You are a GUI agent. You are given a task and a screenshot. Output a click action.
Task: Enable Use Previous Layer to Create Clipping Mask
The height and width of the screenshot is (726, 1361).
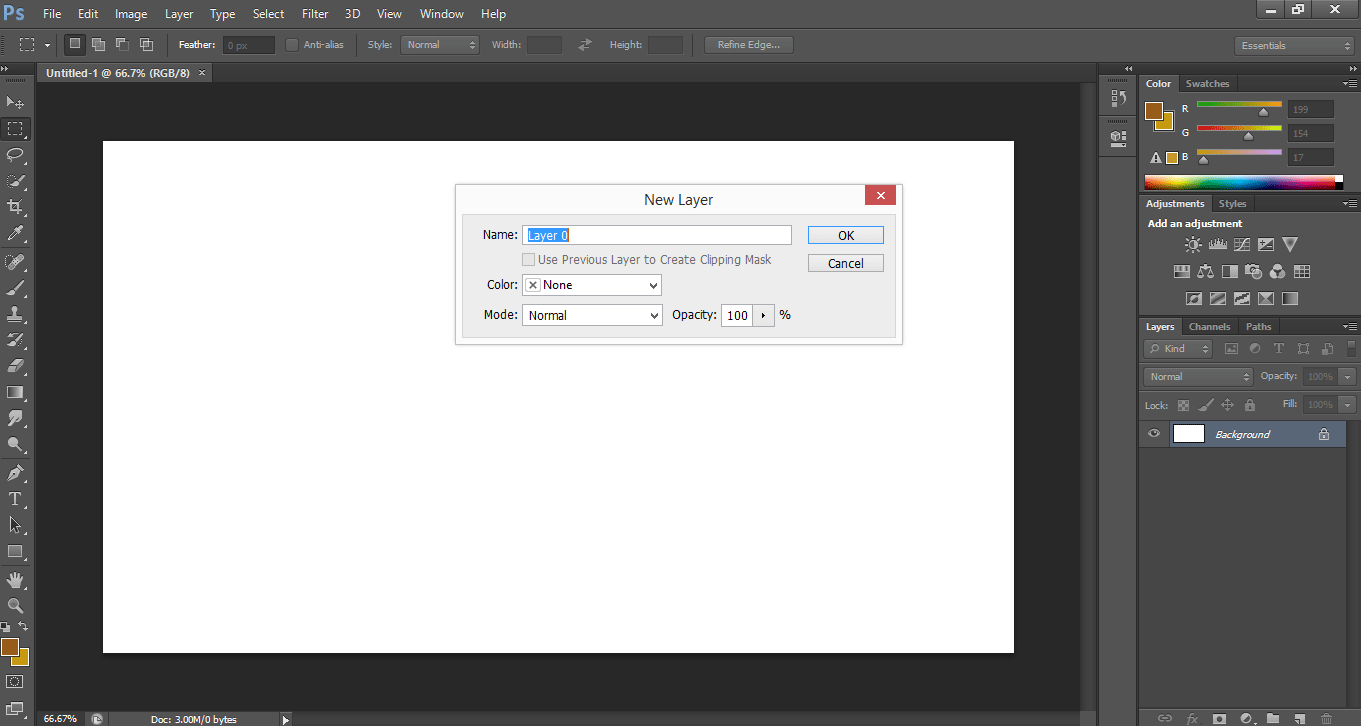528,259
